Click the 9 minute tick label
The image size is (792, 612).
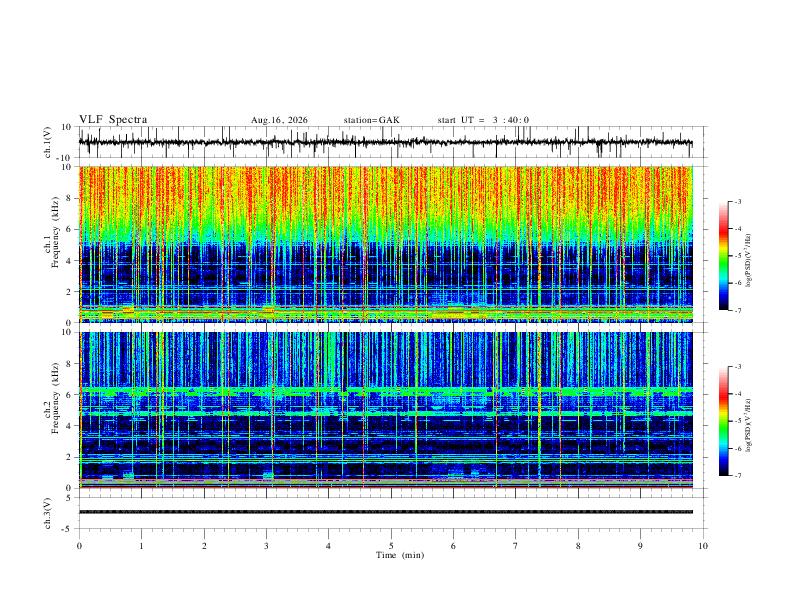point(640,546)
